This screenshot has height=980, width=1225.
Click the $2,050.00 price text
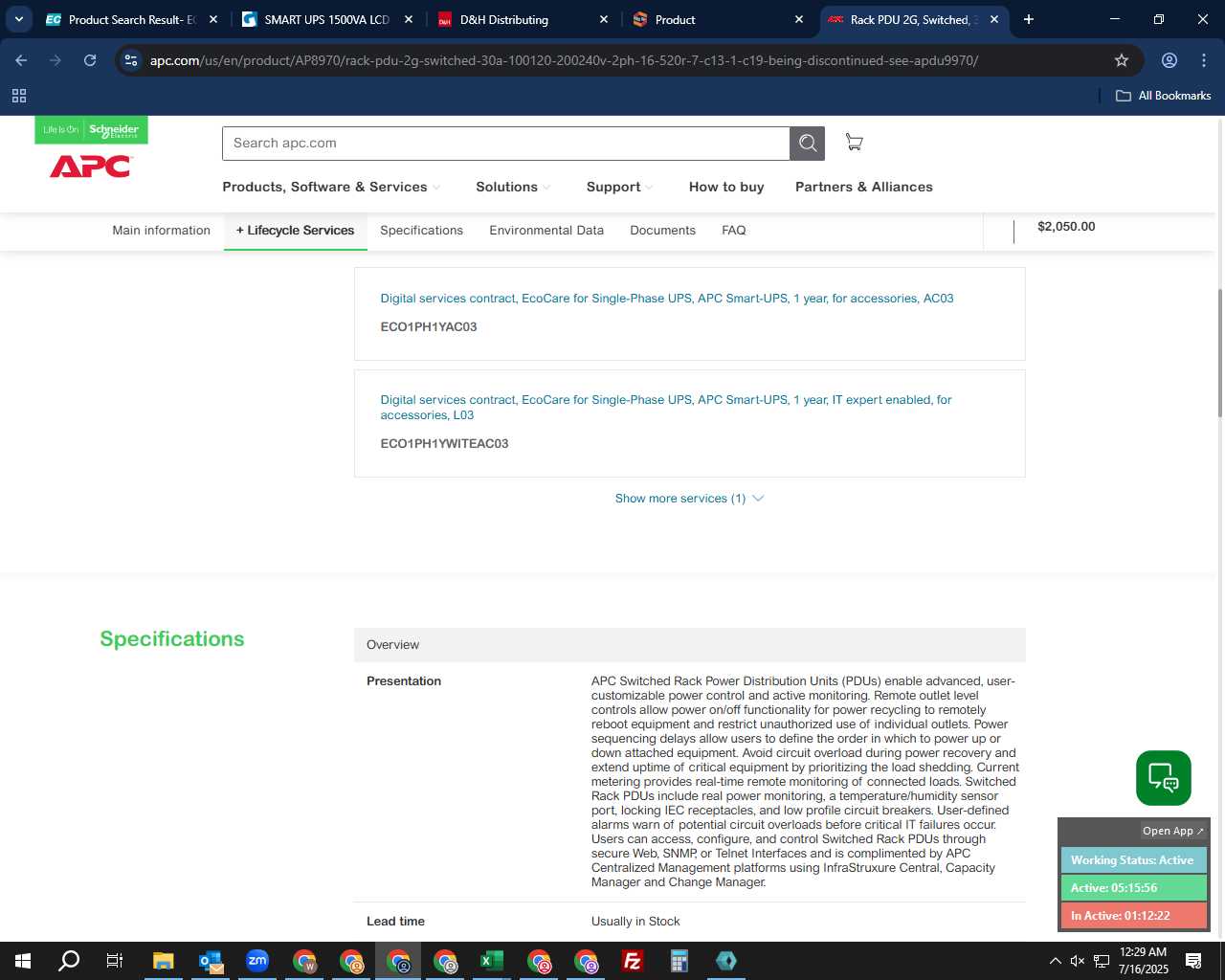(1066, 227)
